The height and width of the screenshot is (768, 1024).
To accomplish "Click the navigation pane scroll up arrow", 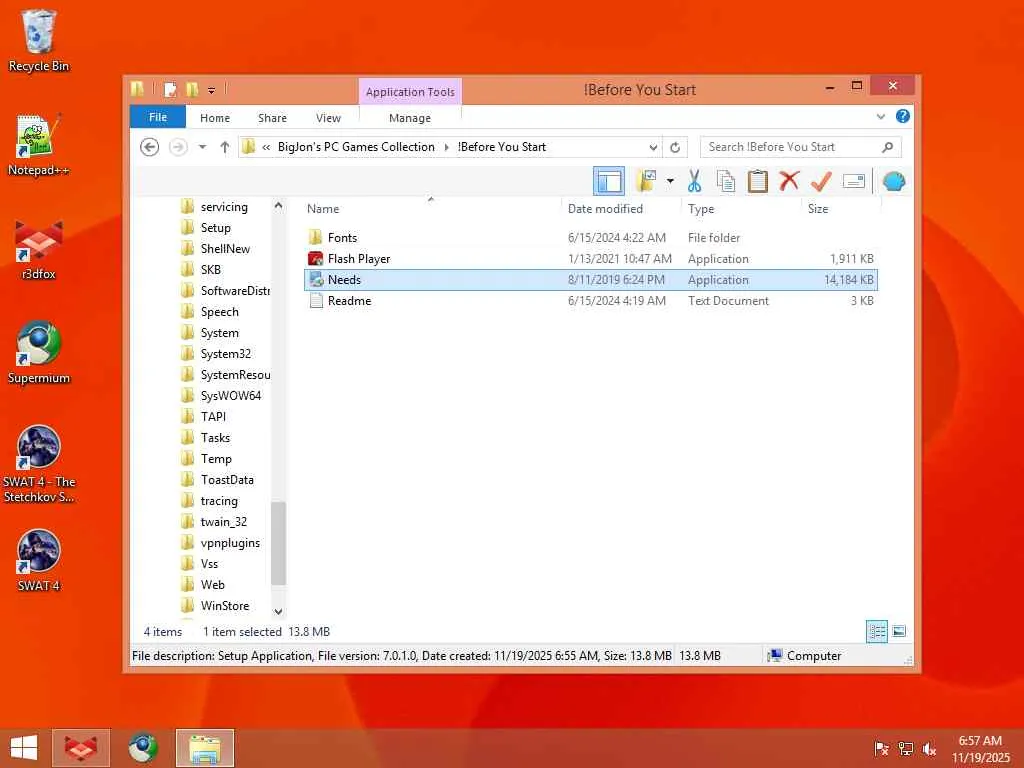I will coord(278,206).
